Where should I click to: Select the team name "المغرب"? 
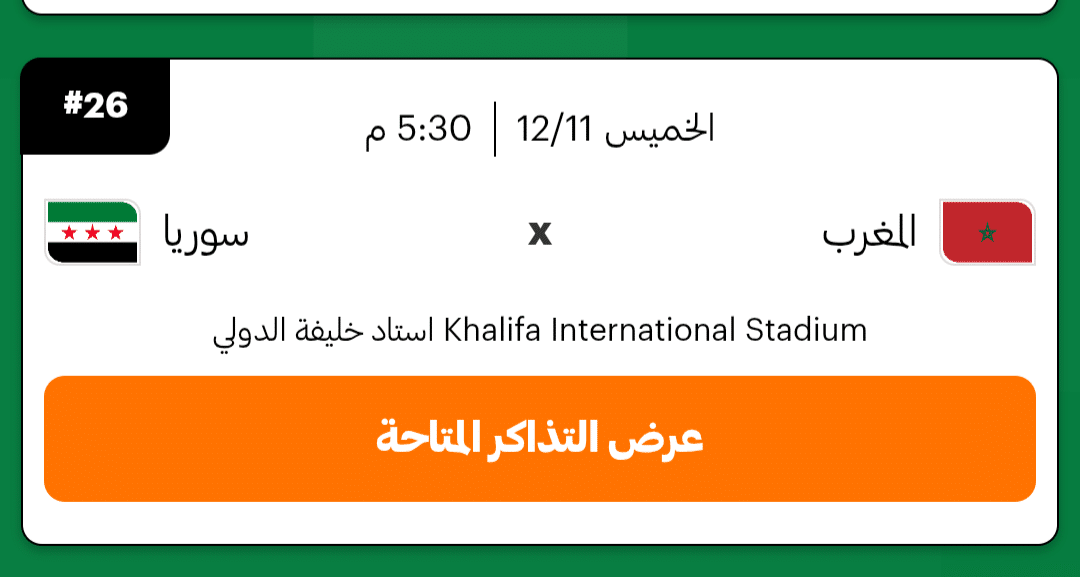pos(869,234)
